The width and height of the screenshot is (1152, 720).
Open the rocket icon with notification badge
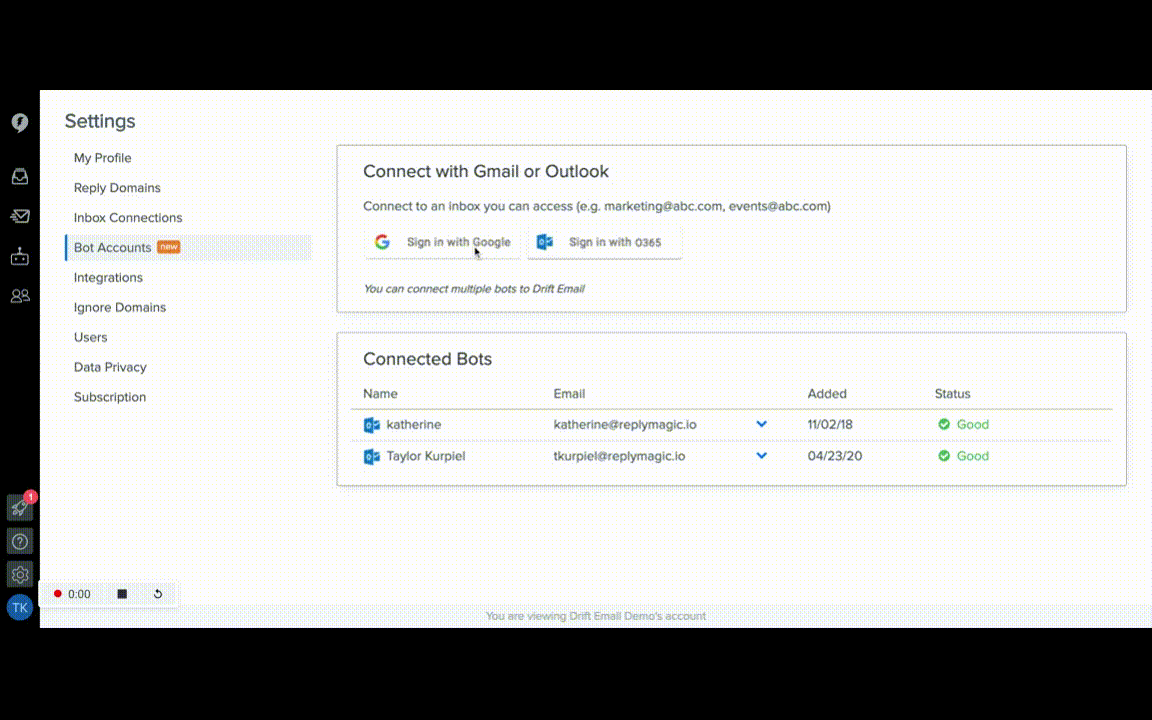(20, 507)
